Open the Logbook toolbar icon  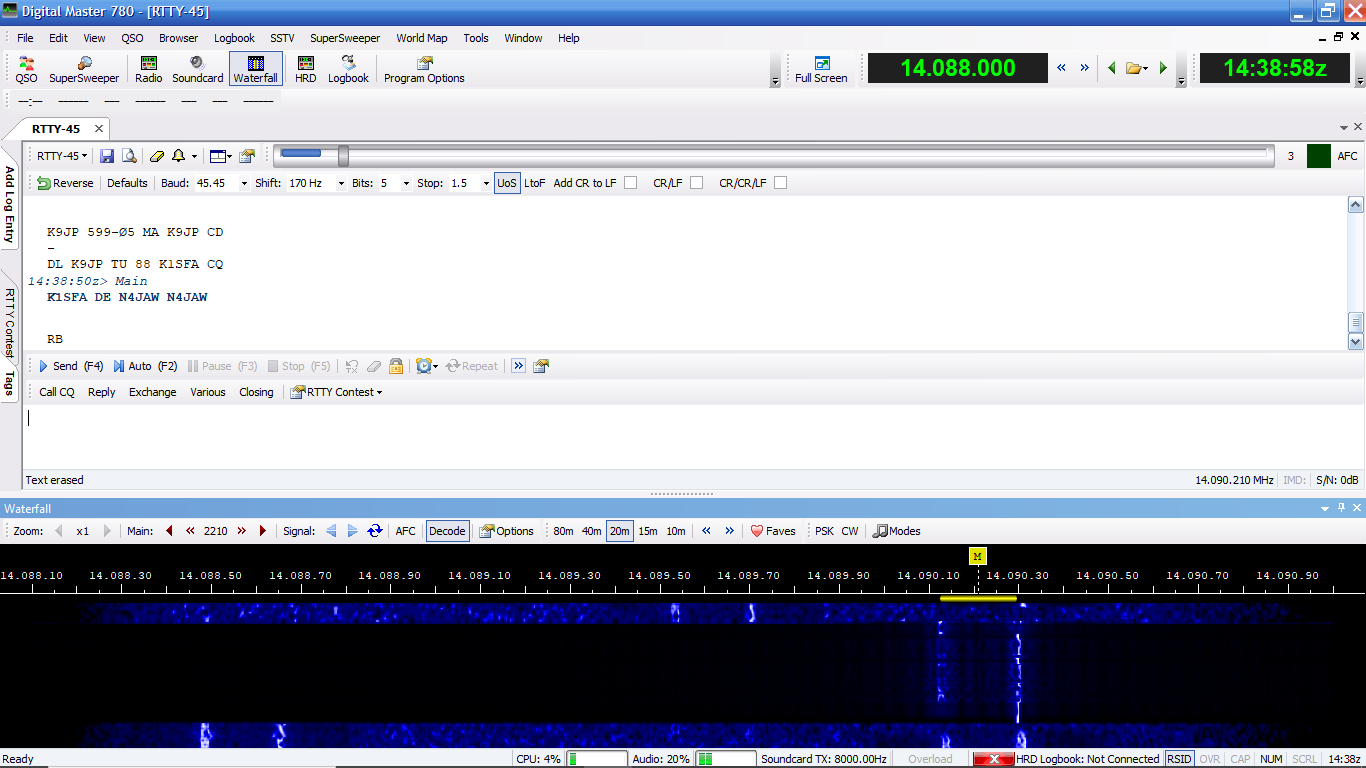(348, 69)
